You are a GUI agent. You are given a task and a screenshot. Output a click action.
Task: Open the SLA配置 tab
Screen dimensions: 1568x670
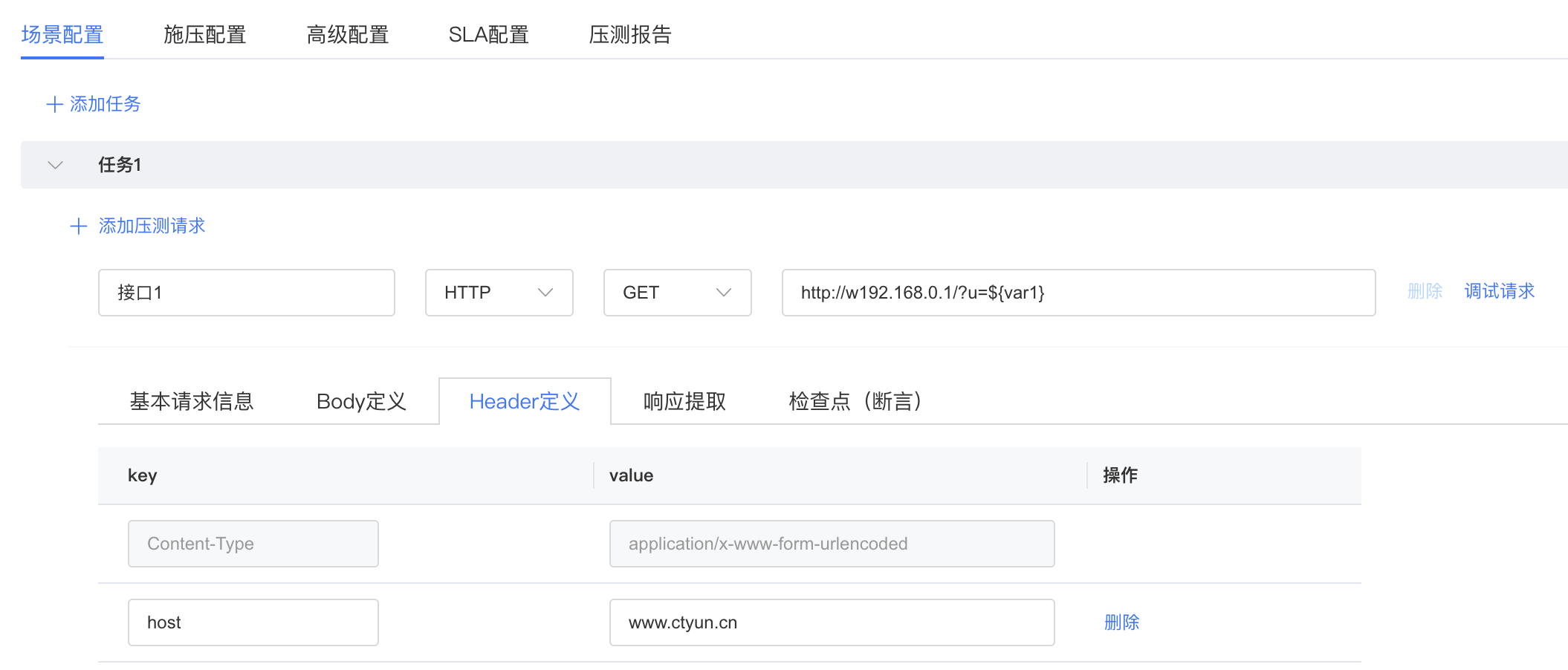click(488, 35)
